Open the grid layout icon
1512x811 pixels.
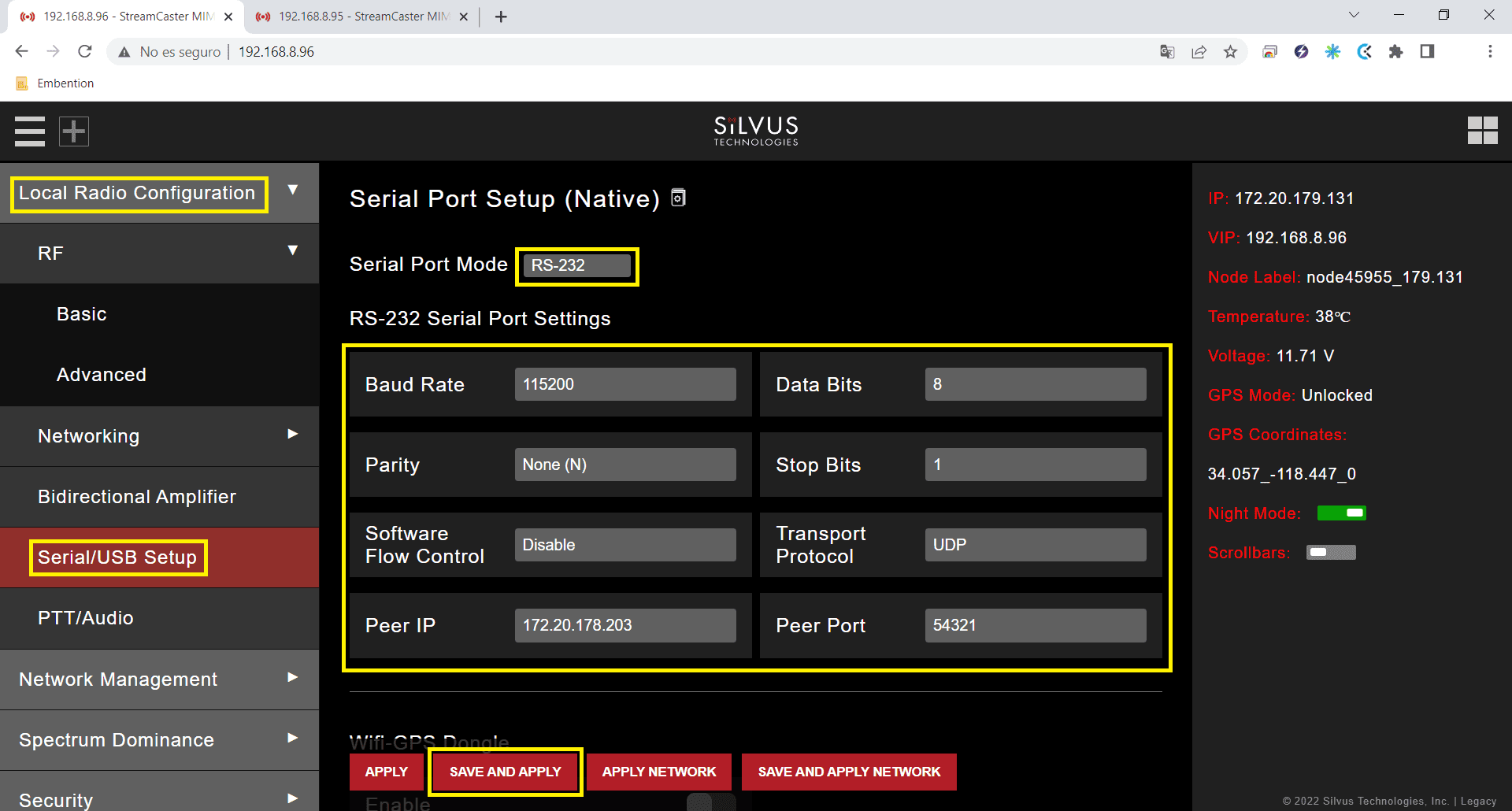coord(1482,131)
